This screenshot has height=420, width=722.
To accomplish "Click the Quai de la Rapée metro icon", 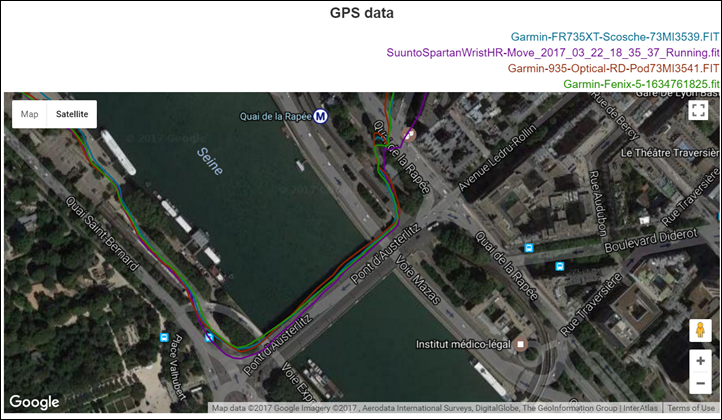I will (x=321, y=115).
